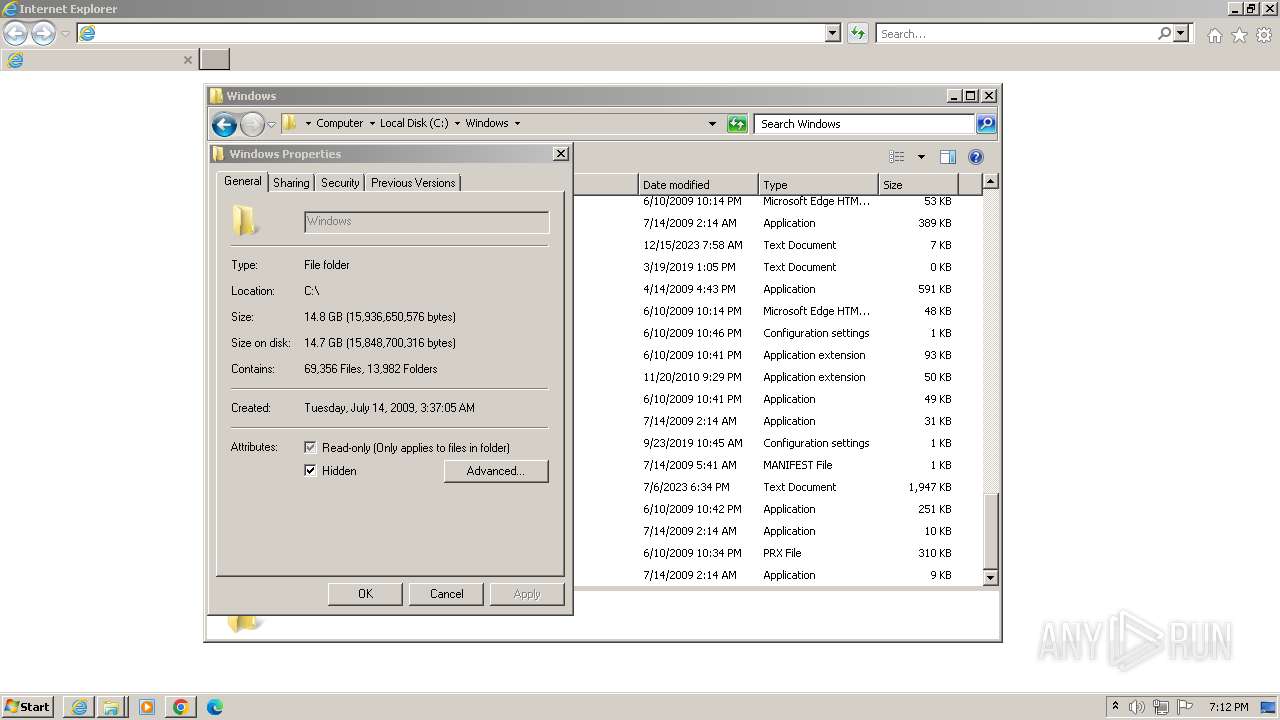Open IE recent pages dropdown arrow
Image resolution: width=1280 pixels, height=720 pixels.
[66, 33]
